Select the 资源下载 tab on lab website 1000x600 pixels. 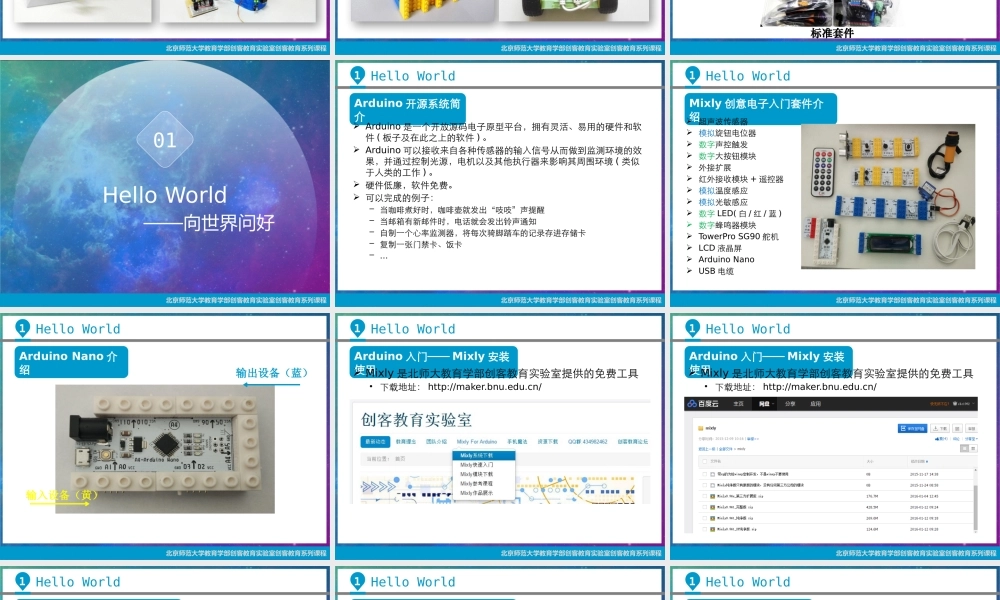[x=547, y=441]
